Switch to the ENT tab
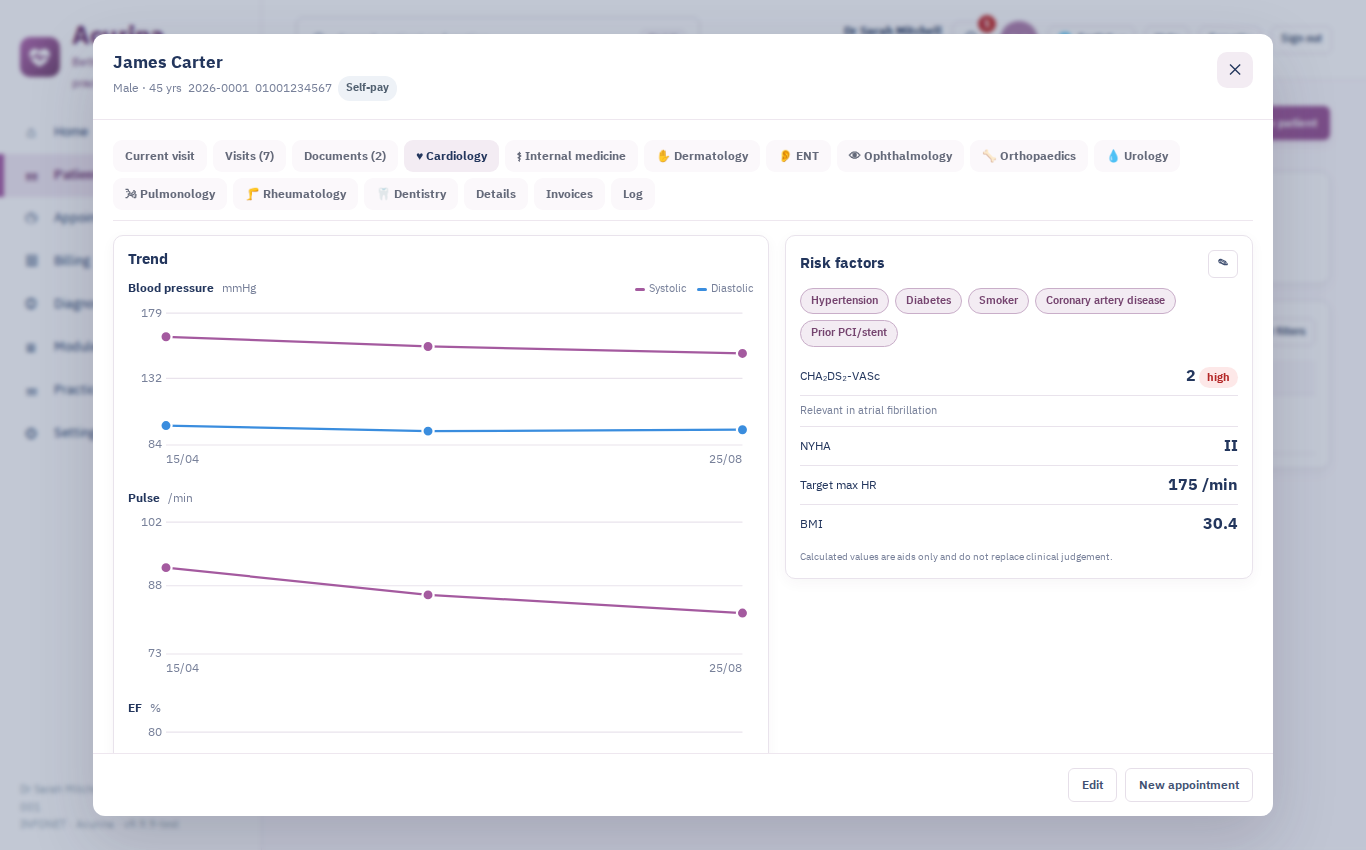1366x850 pixels. (x=798, y=156)
